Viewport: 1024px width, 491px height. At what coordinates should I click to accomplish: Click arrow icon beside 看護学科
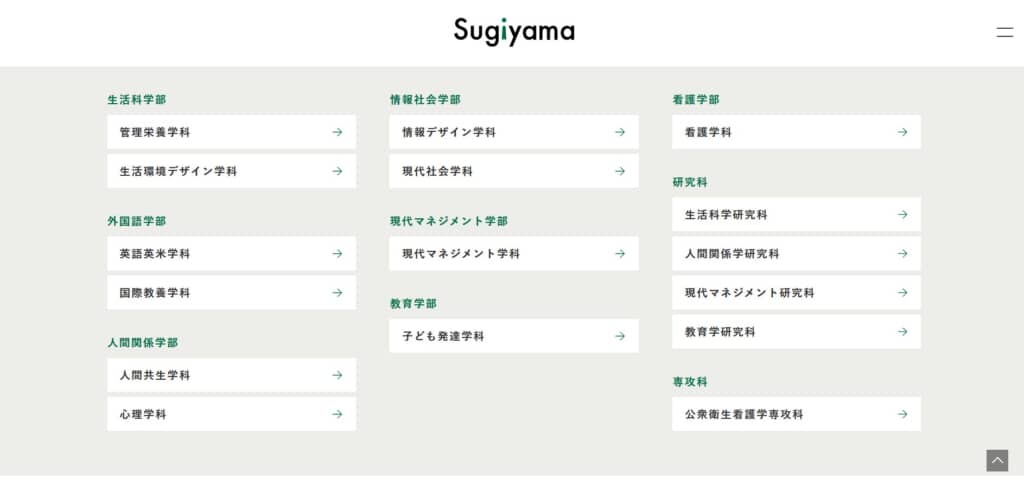coord(902,132)
